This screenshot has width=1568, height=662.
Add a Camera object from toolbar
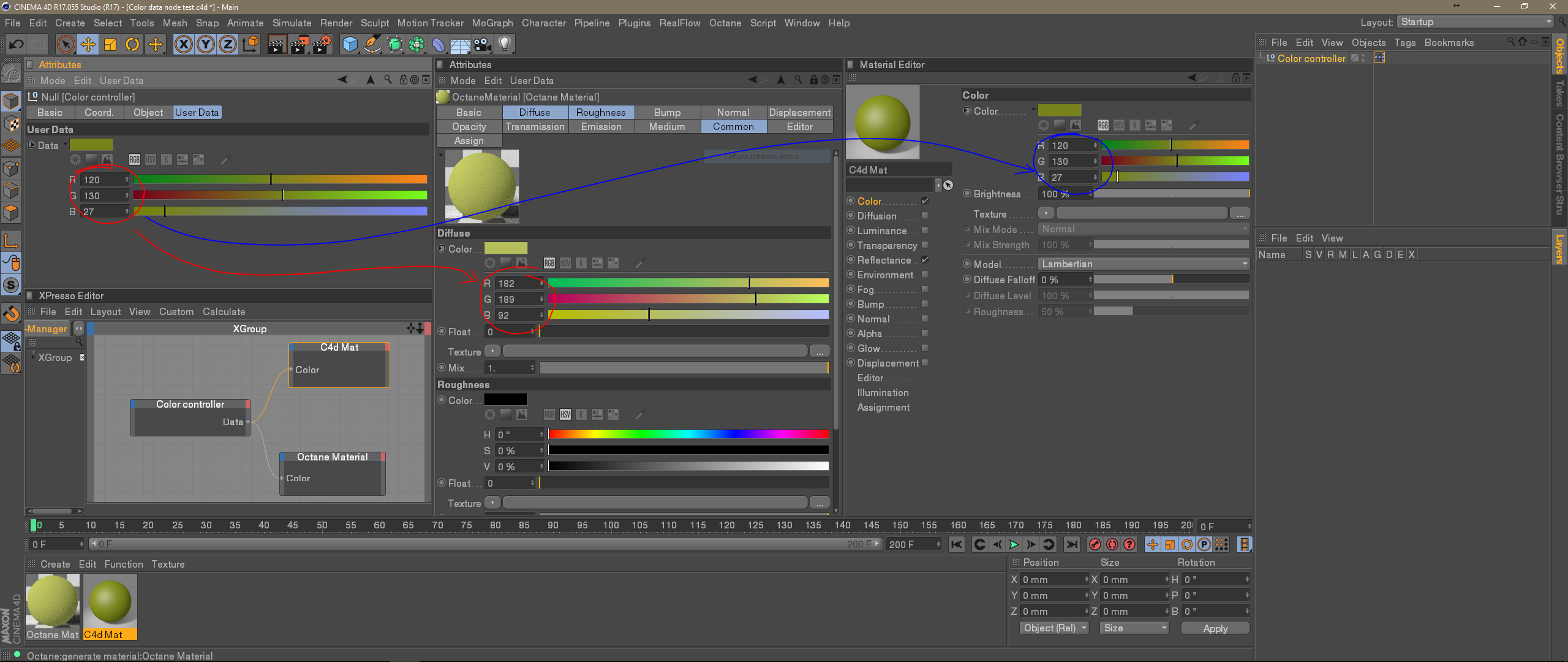(x=482, y=44)
